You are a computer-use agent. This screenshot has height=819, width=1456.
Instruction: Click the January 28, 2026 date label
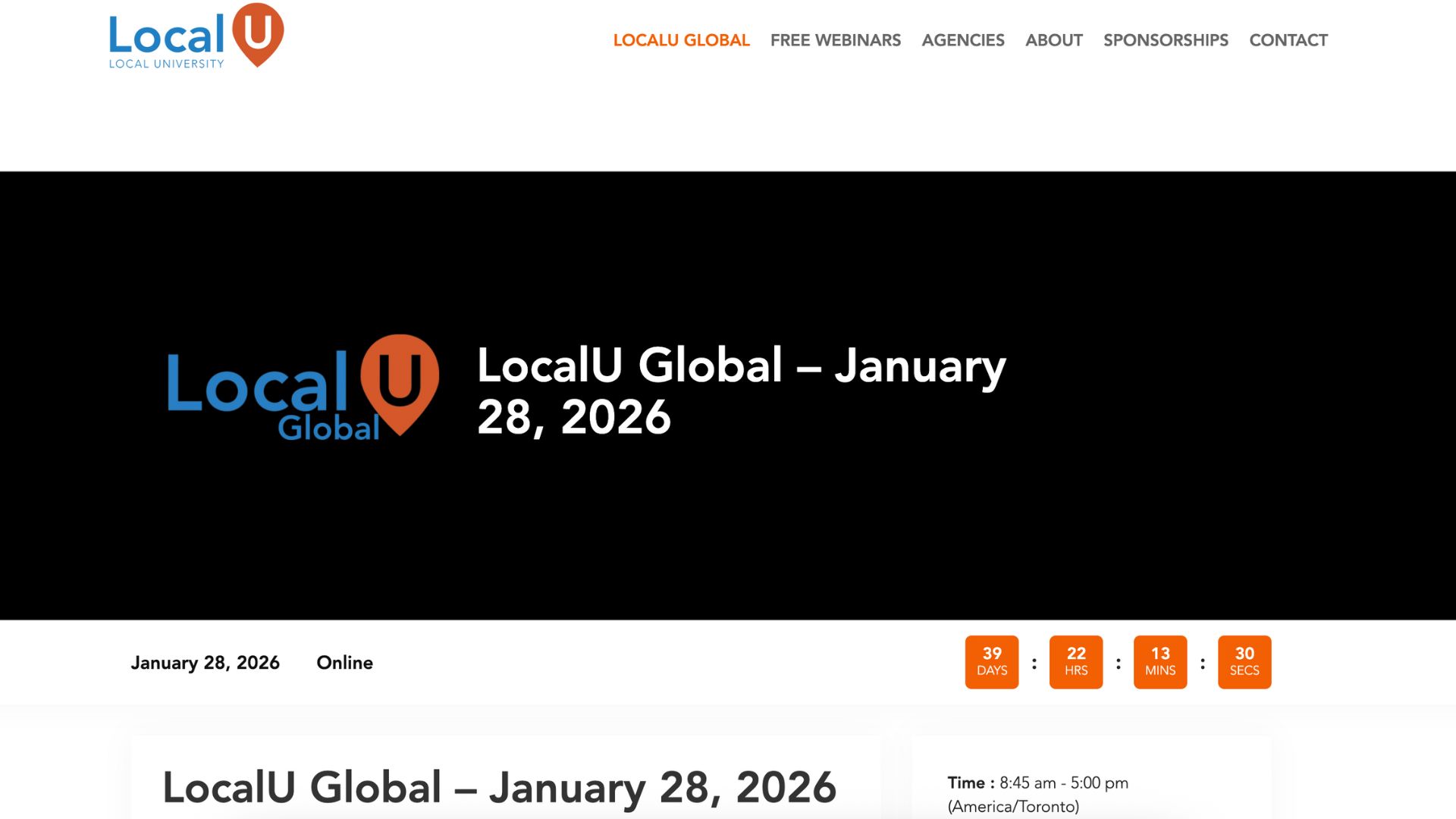(x=205, y=663)
